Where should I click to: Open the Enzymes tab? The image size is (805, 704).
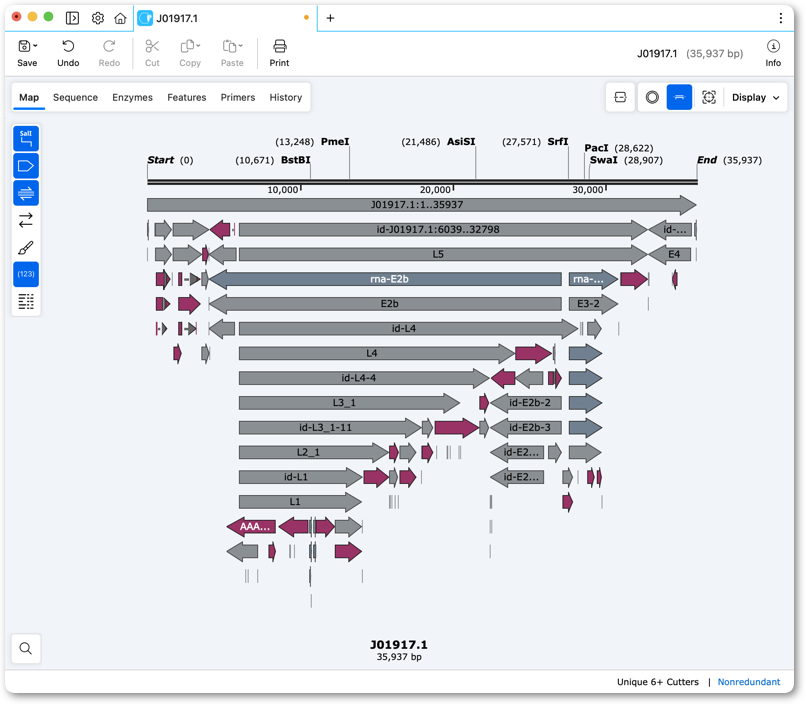click(x=132, y=98)
